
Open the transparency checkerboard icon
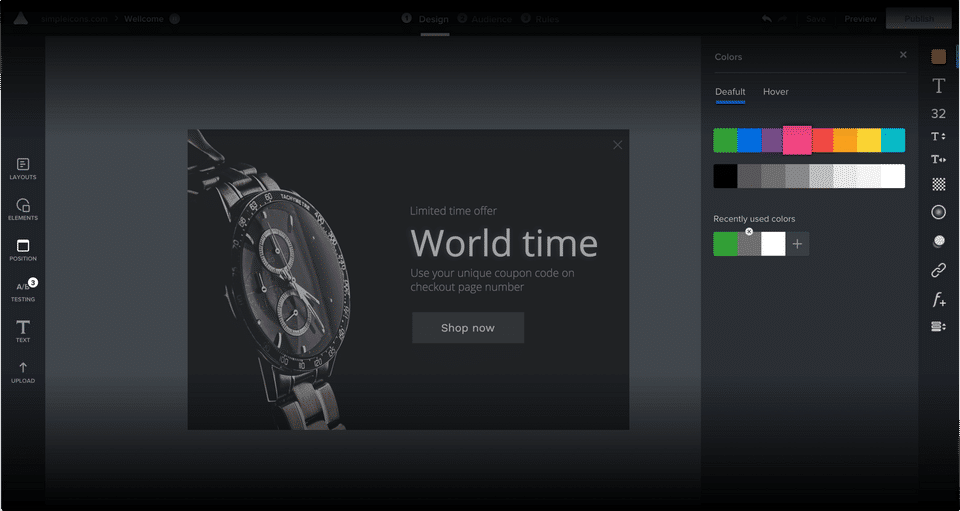tap(938, 184)
